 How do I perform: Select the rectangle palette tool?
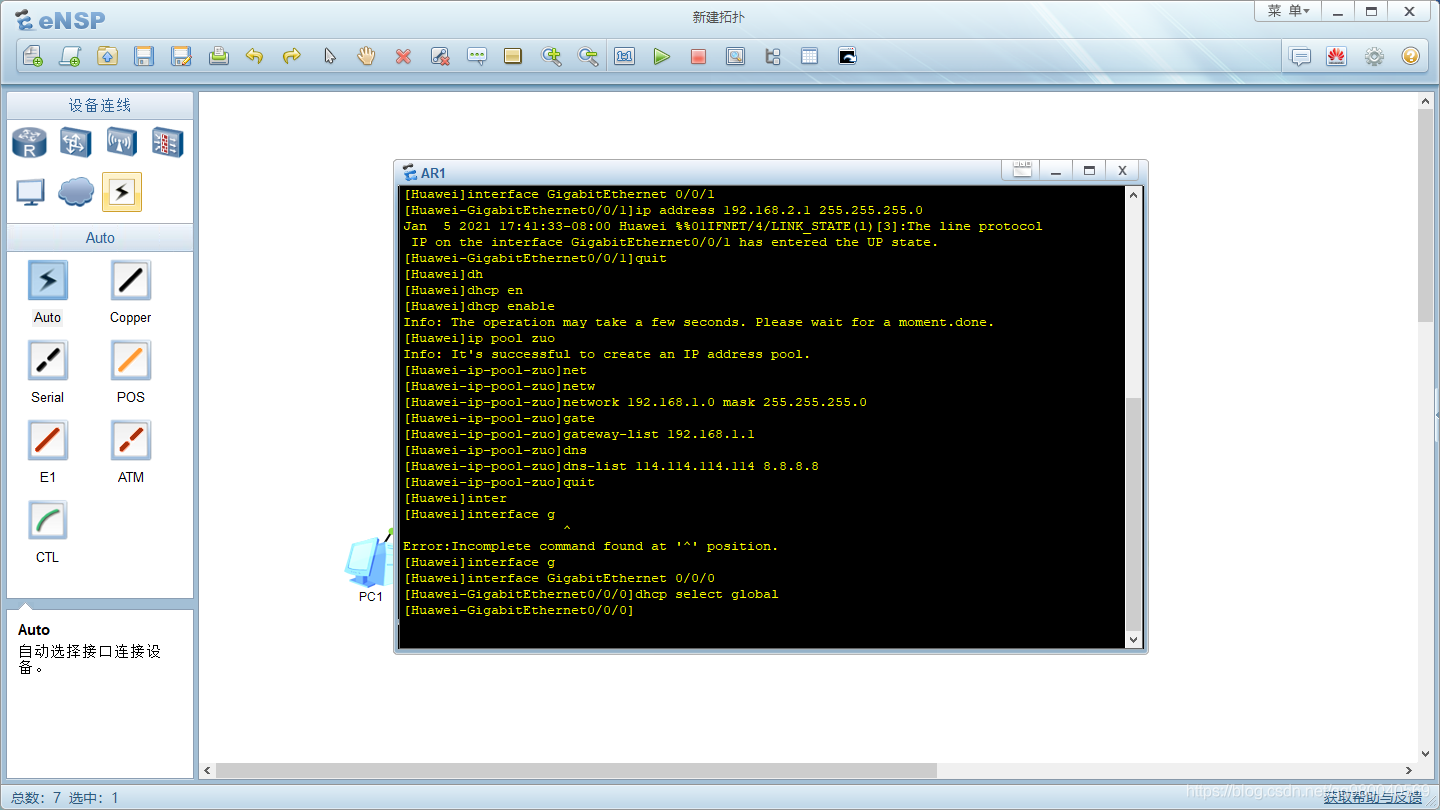[x=513, y=56]
